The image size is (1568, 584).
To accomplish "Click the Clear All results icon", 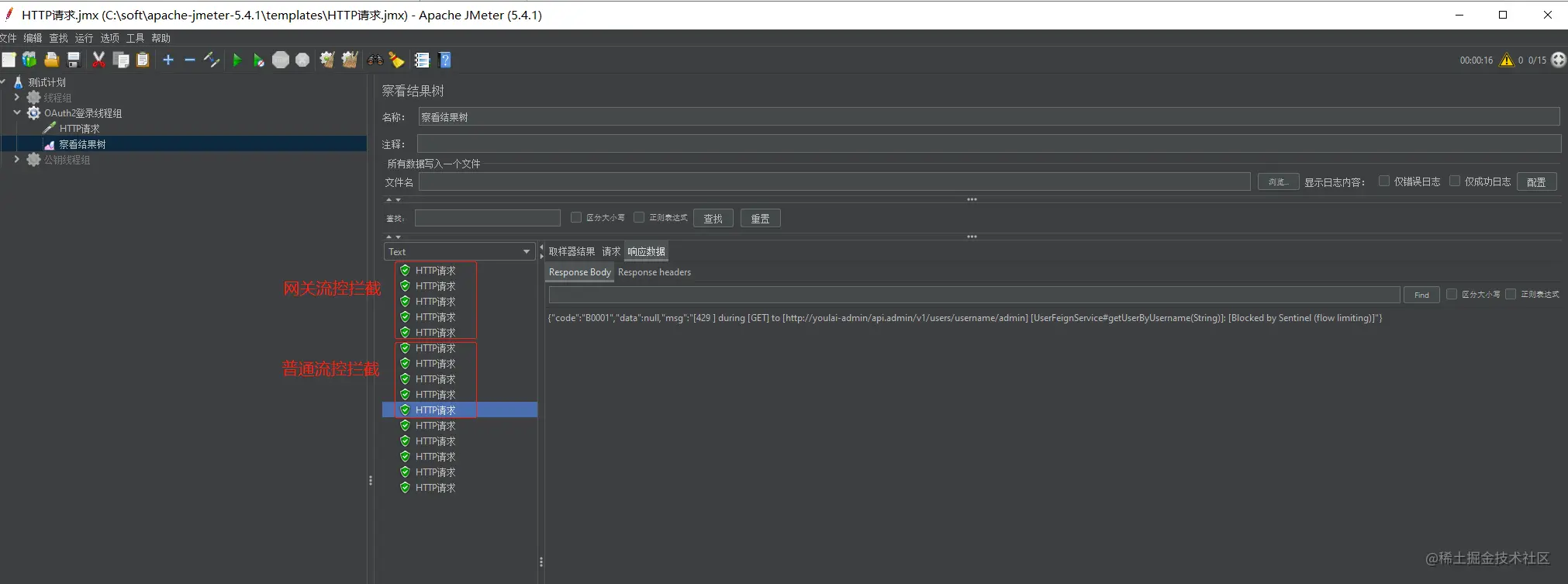I will coord(350,60).
